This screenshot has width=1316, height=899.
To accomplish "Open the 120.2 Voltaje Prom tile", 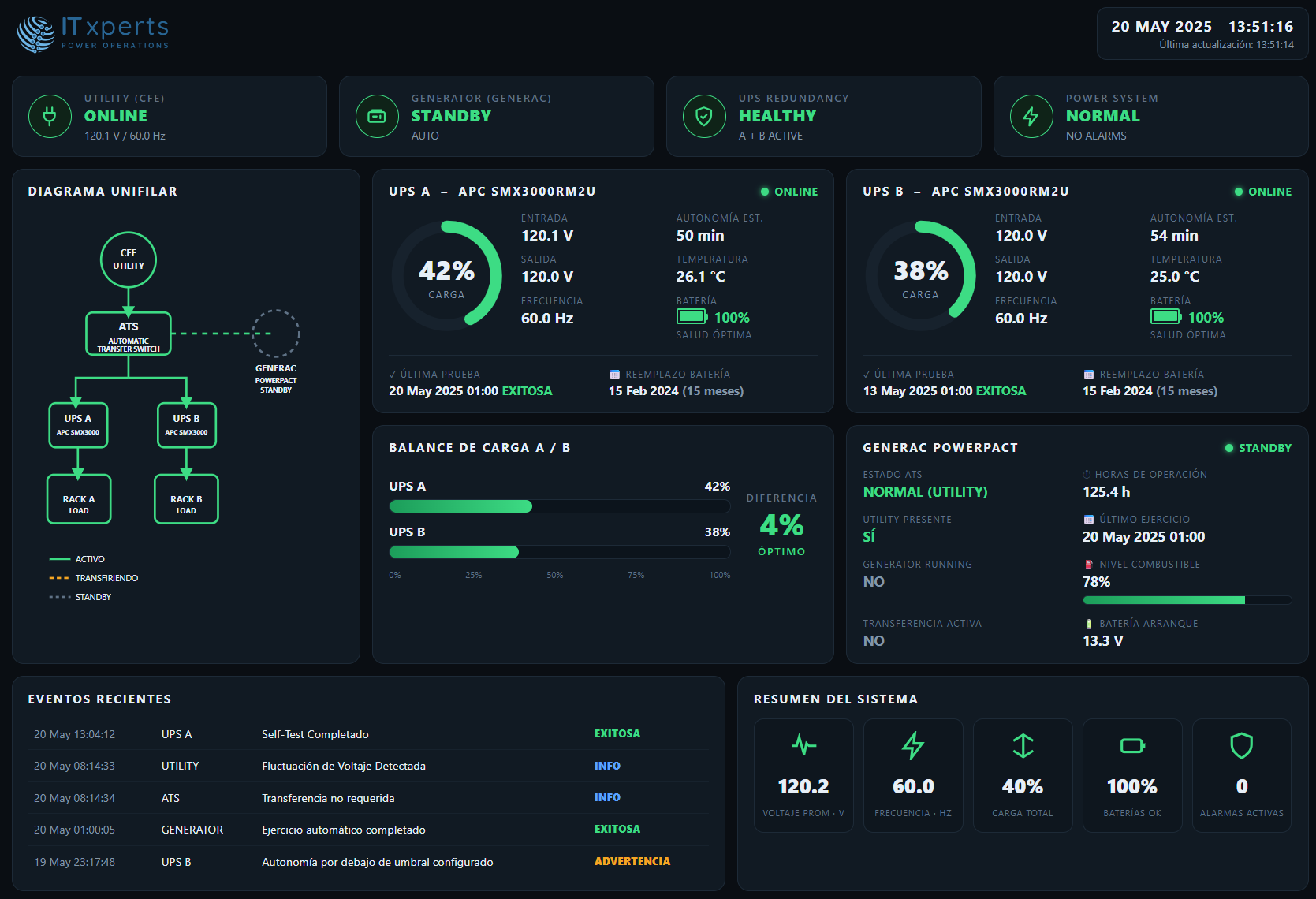I will [803, 775].
